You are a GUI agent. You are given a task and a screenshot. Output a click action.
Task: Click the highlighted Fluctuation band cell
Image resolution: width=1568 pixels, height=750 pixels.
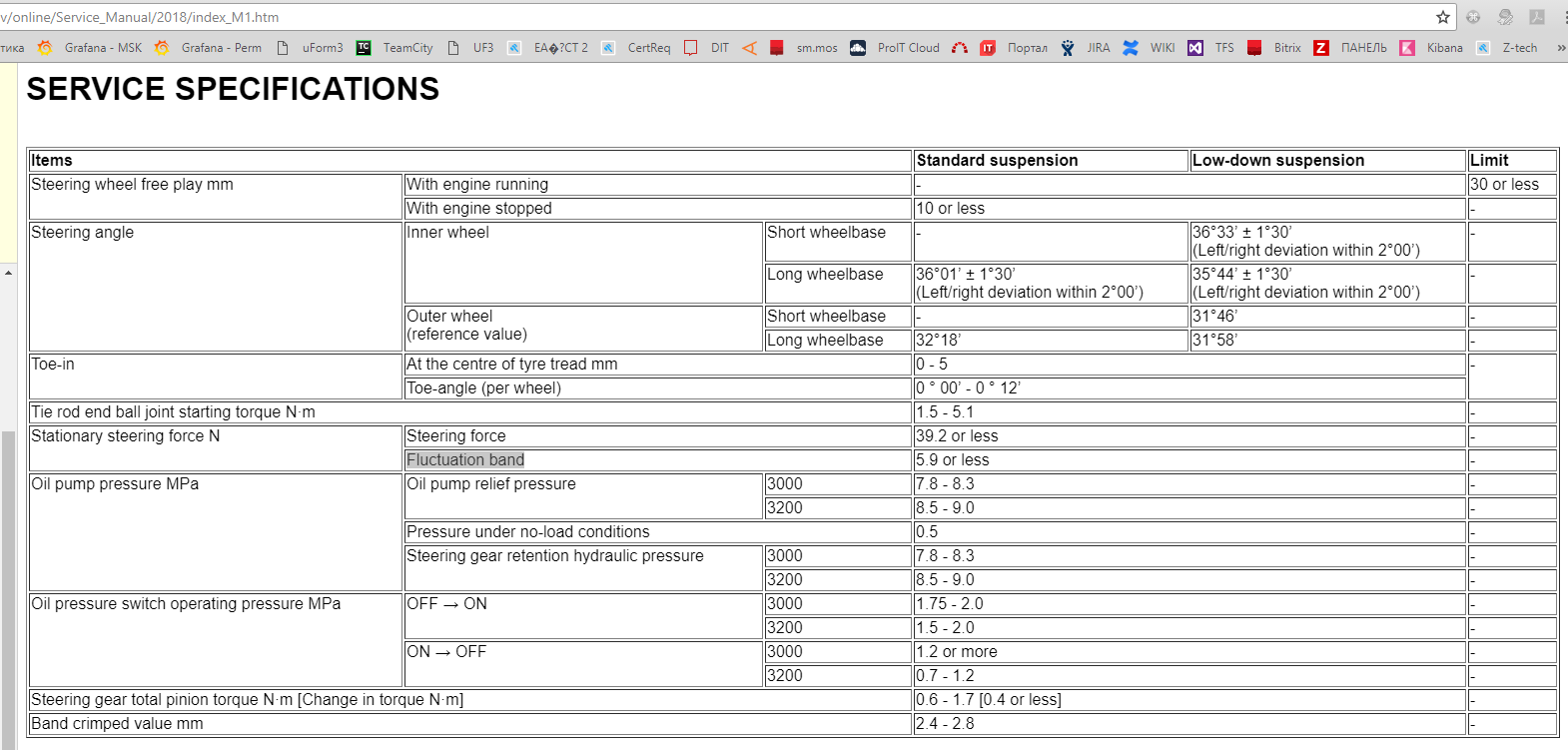[465, 460]
